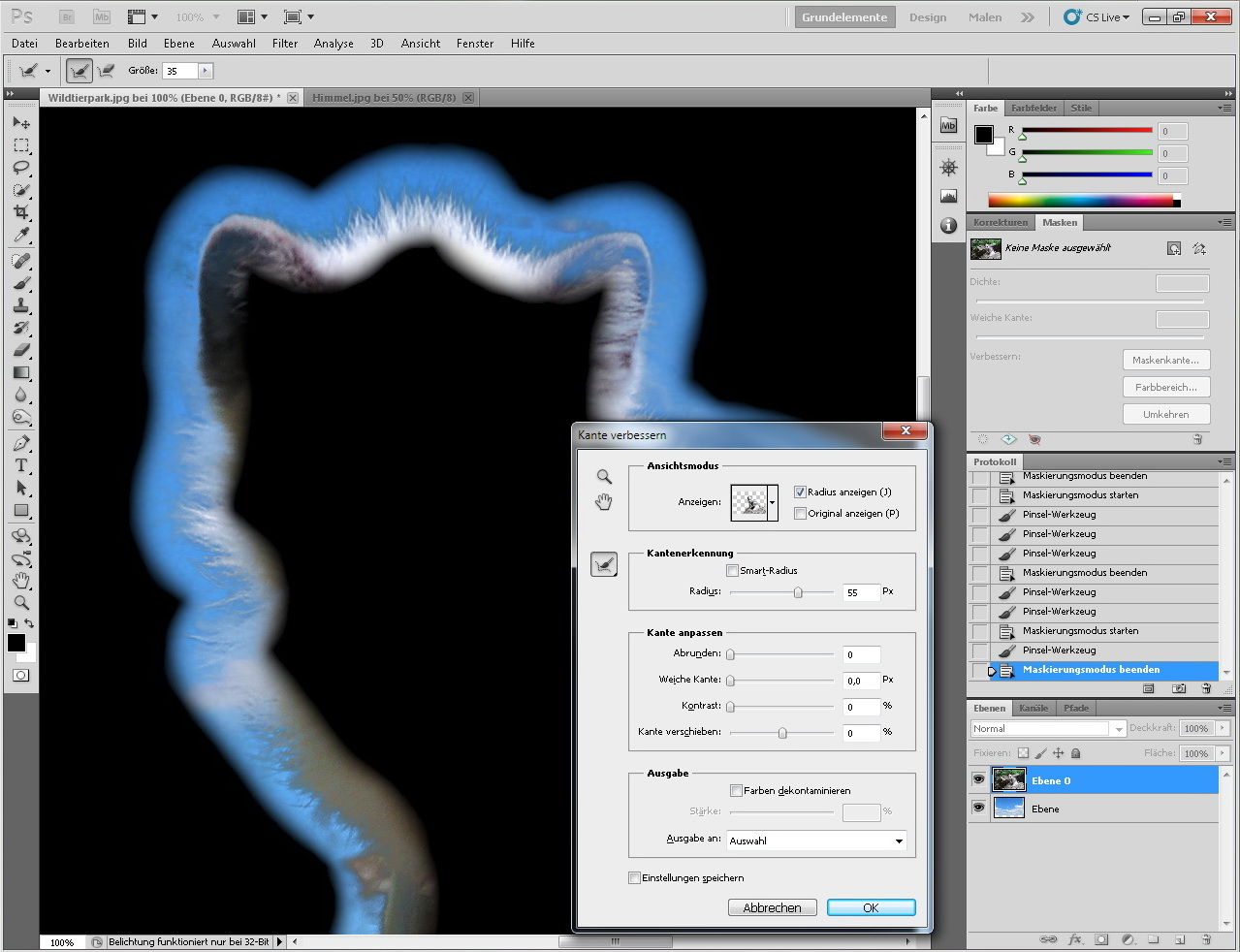Select the Type tool
This screenshot has height=952, width=1240.
(21, 465)
